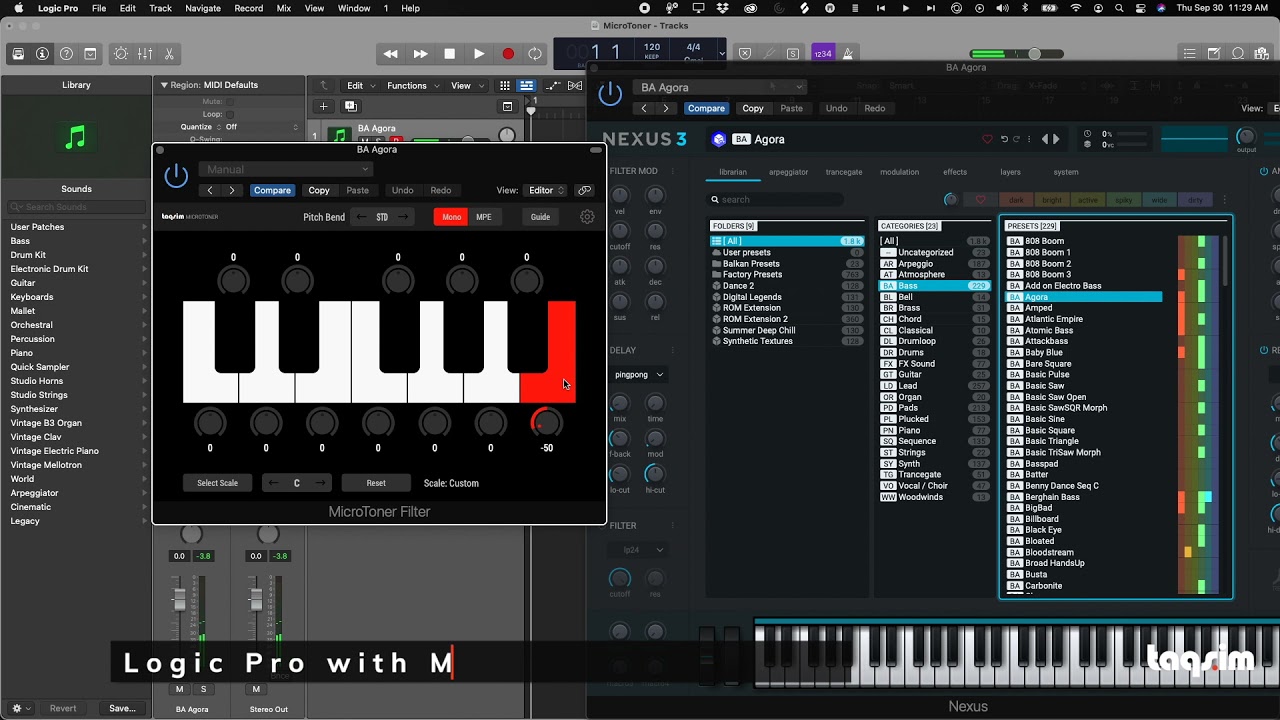Collapse the Region MIDI Defaults disclosure triangle

coord(164,85)
